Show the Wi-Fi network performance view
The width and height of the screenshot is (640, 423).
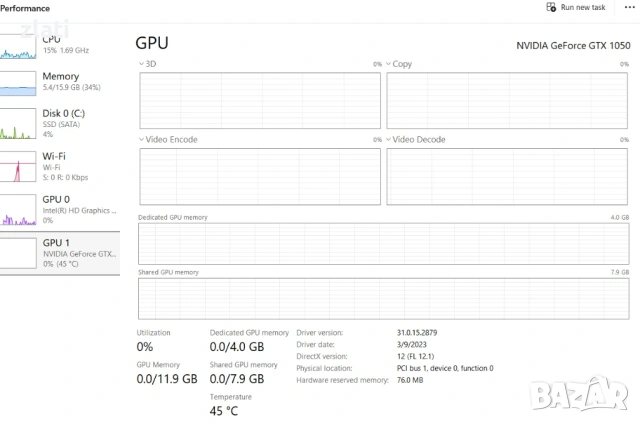60,163
